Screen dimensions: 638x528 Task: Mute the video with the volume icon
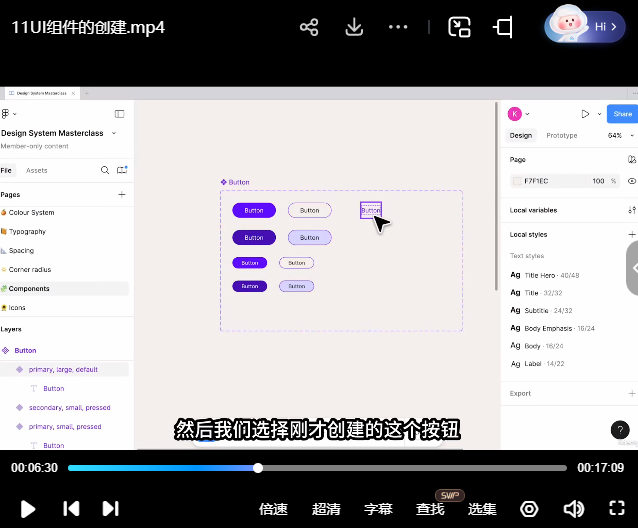(x=573, y=509)
